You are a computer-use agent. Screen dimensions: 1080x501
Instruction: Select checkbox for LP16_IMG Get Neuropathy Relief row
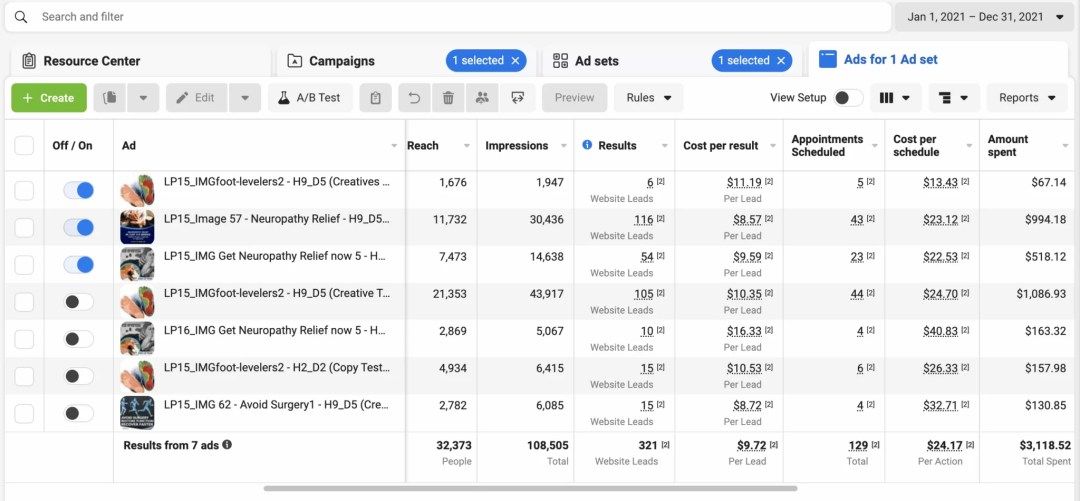point(24,339)
